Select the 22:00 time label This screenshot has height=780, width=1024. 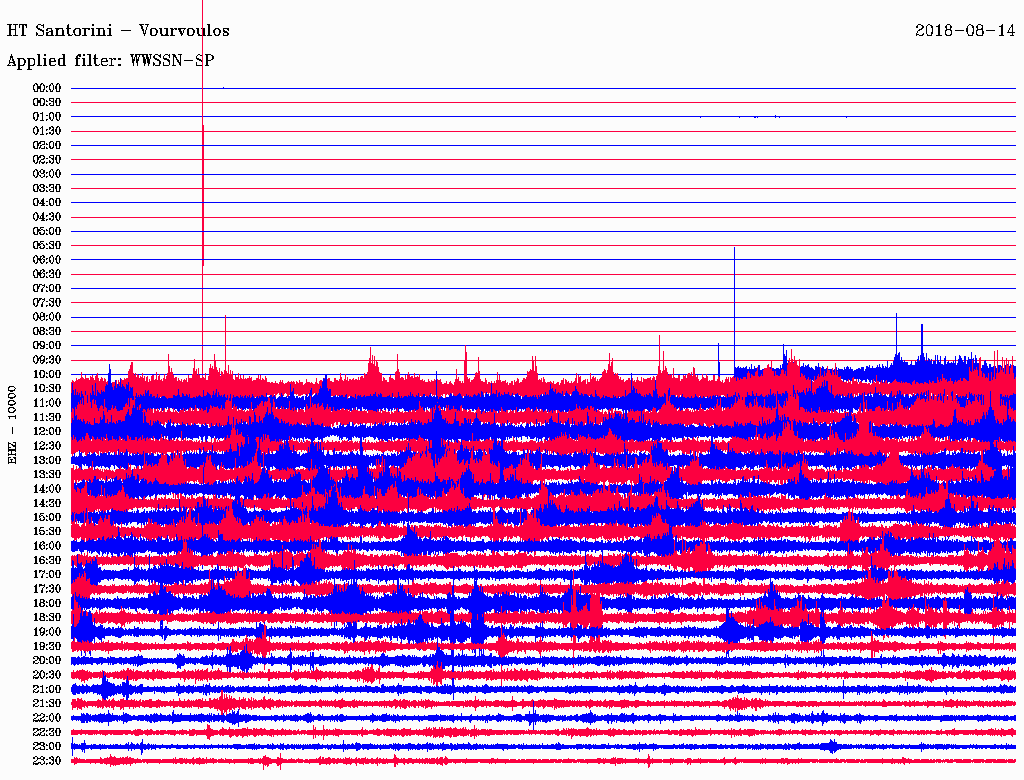click(47, 718)
